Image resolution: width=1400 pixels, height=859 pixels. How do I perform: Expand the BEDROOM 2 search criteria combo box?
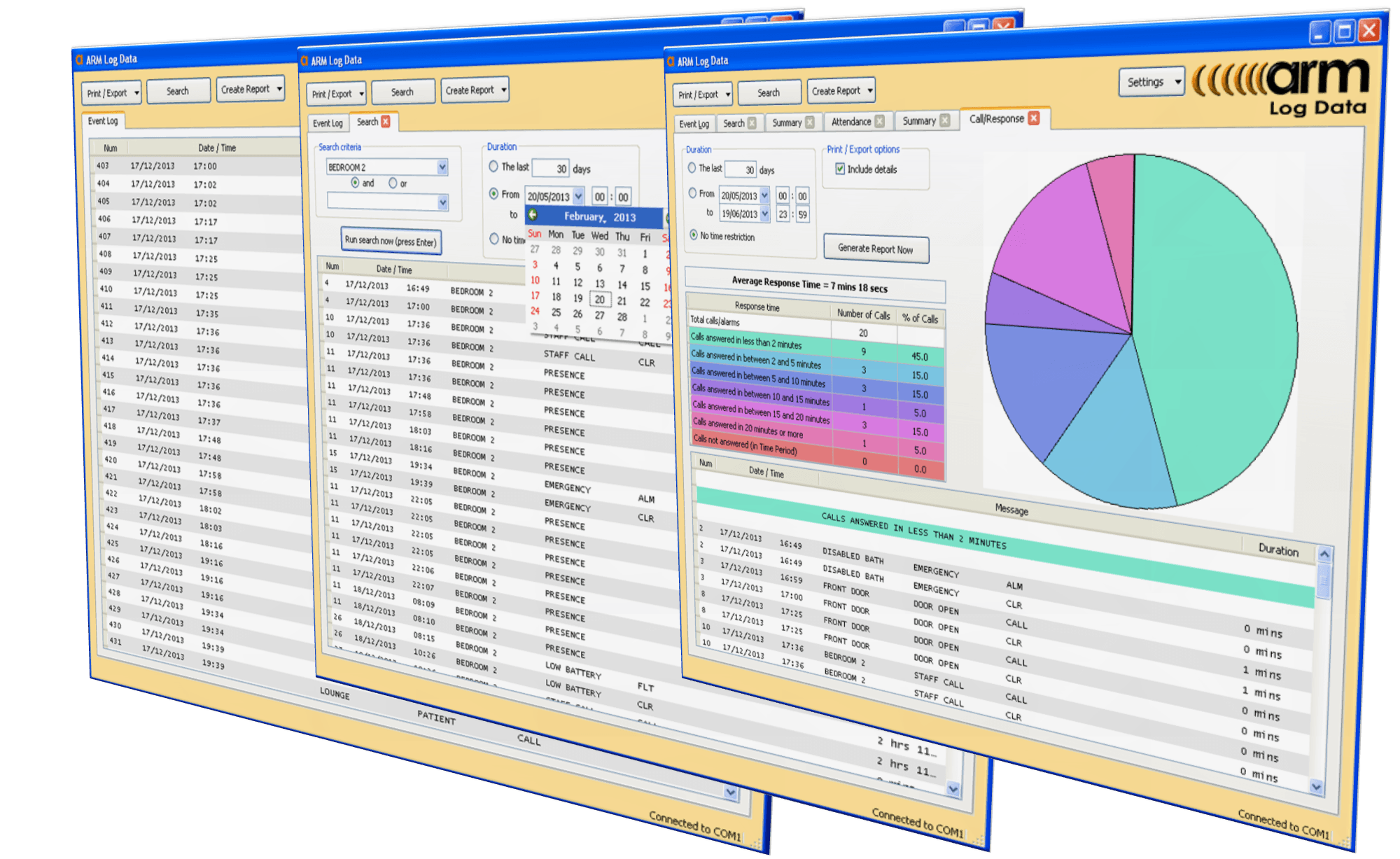click(442, 167)
